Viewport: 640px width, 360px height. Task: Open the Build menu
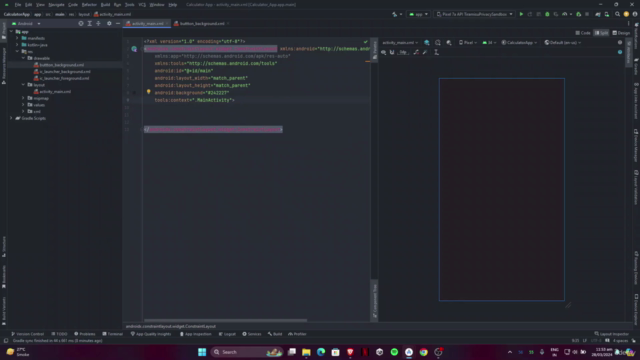(105, 4)
